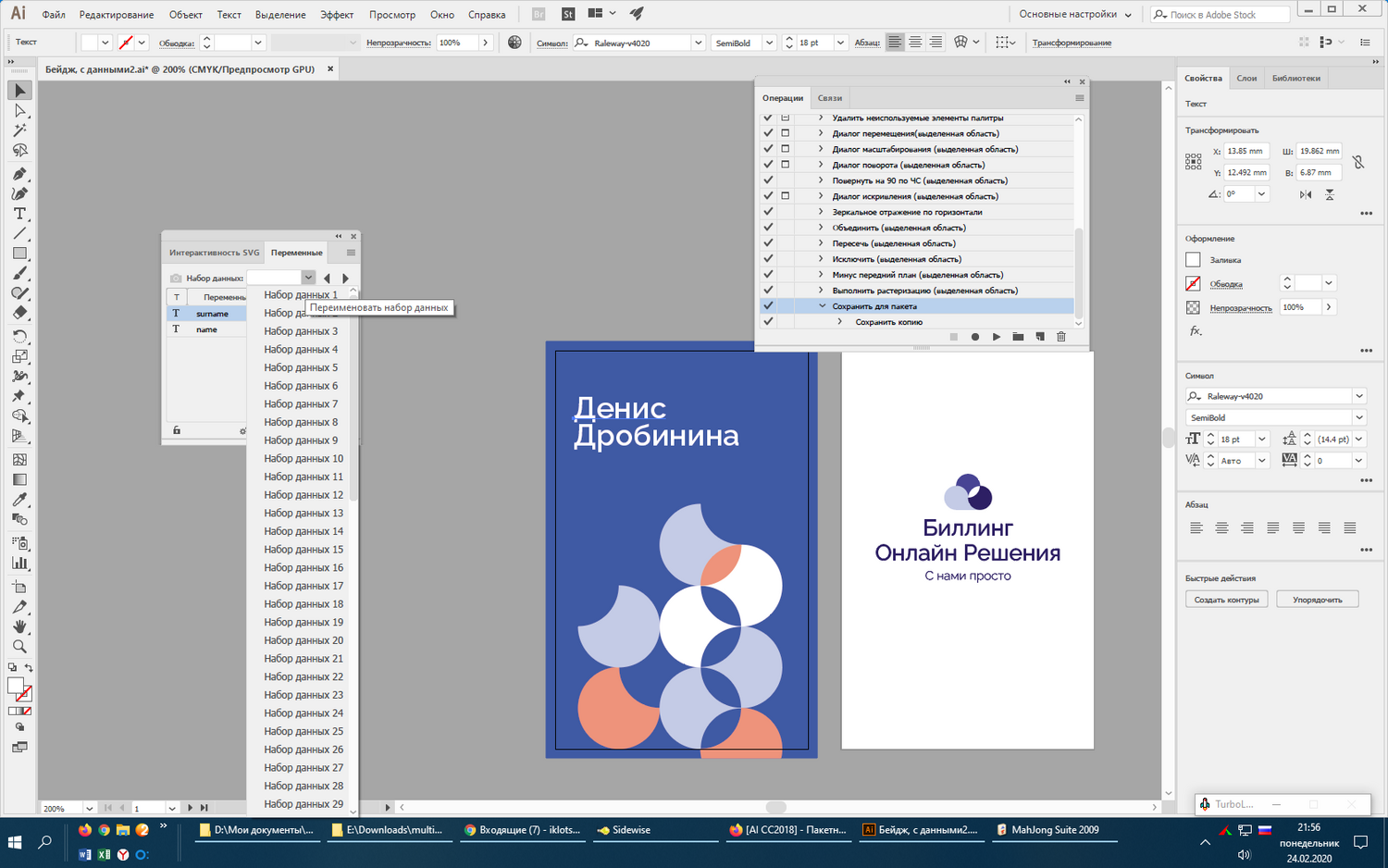Click Упорядочить button
The width and height of the screenshot is (1388, 868).
(x=1317, y=600)
